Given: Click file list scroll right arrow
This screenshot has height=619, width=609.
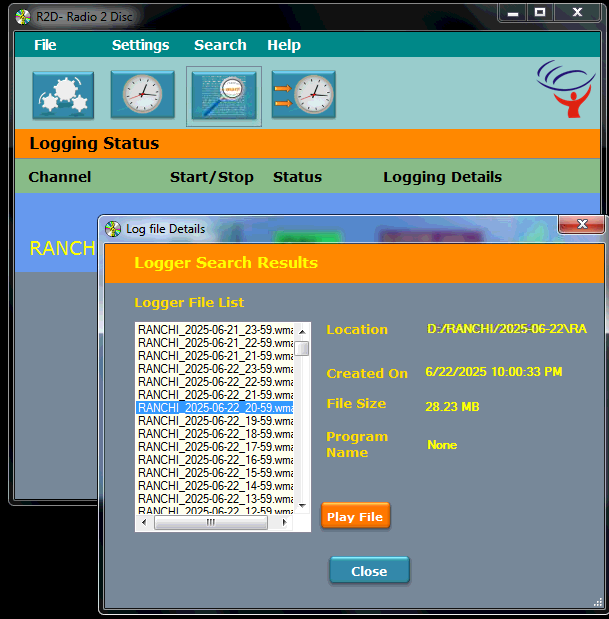Looking at the screenshot, I should click(284, 522).
